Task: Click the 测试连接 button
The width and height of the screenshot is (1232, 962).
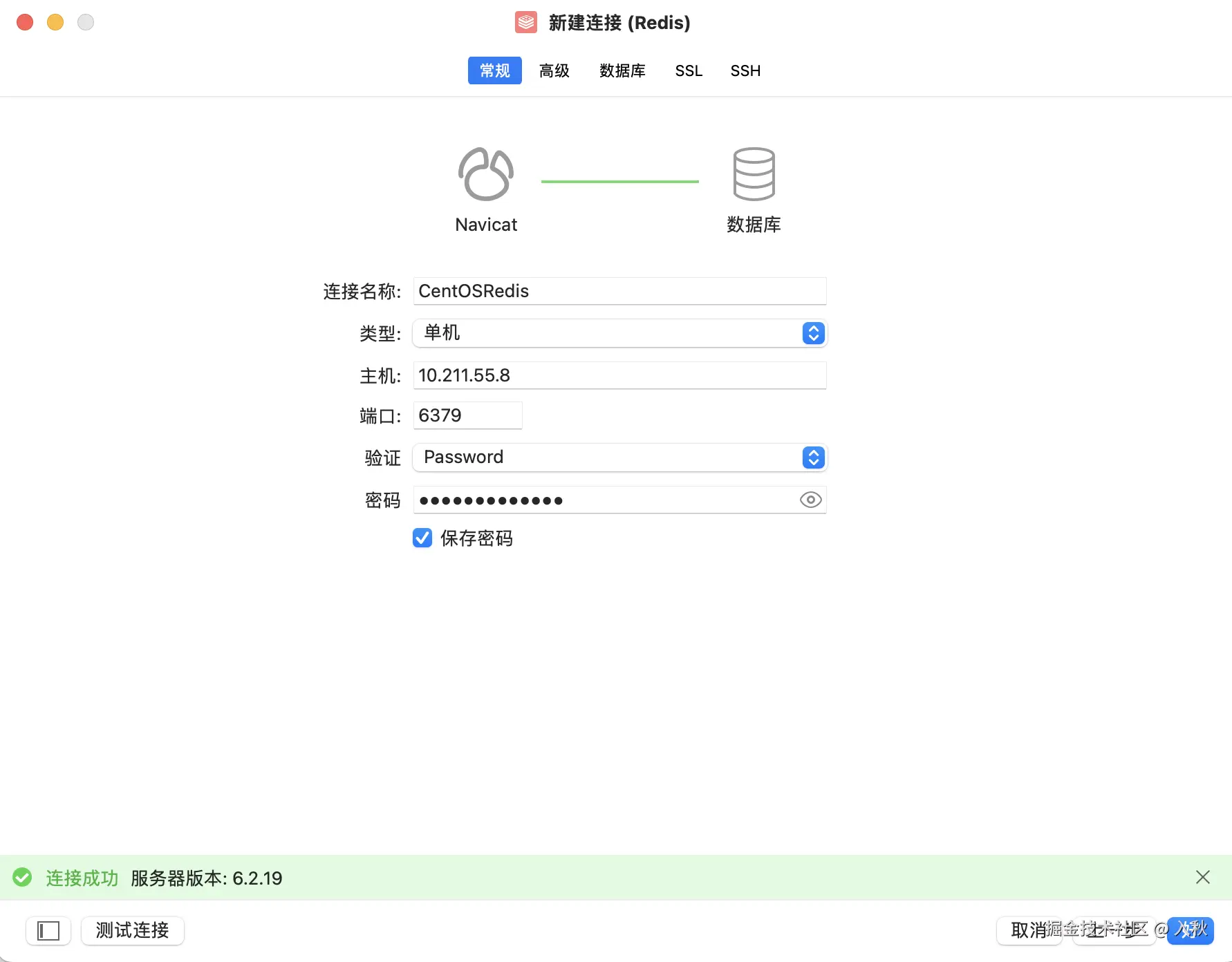Action: (133, 931)
